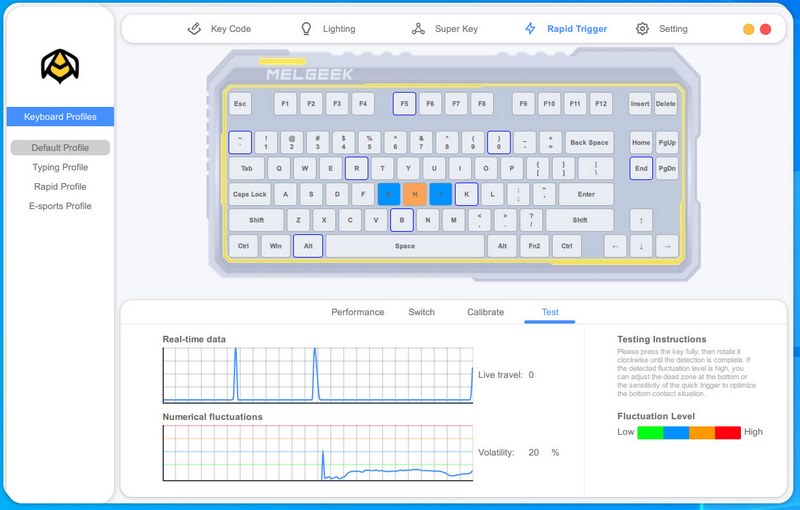800x510 pixels.
Task: Click the red high fluctuation swatch
Action: (728, 432)
